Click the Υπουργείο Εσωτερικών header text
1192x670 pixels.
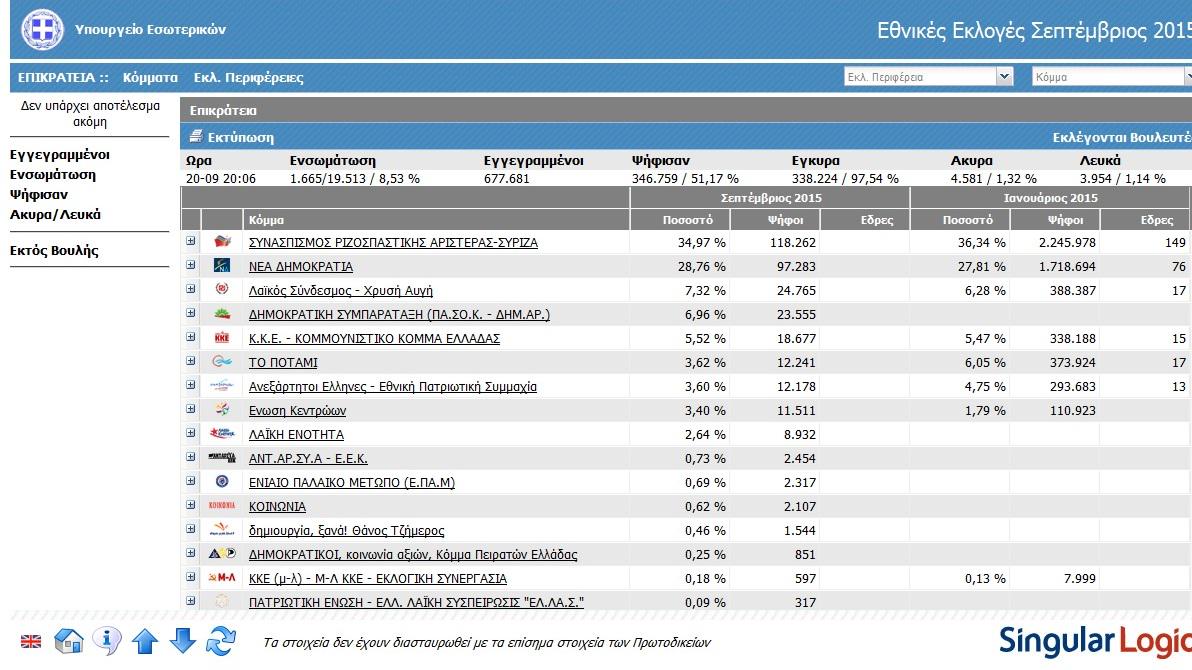tap(151, 30)
